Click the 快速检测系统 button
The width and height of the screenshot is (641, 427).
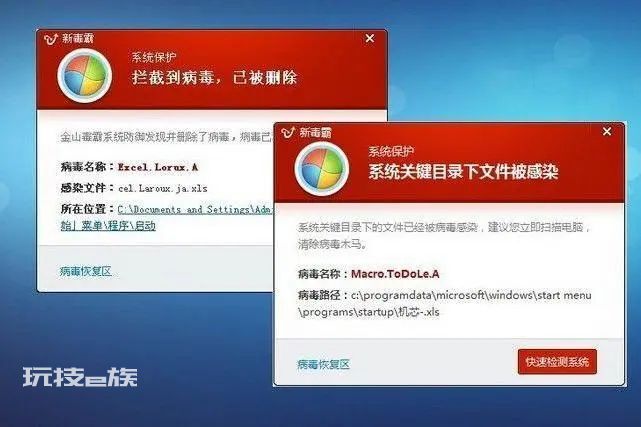click(x=557, y=362)
